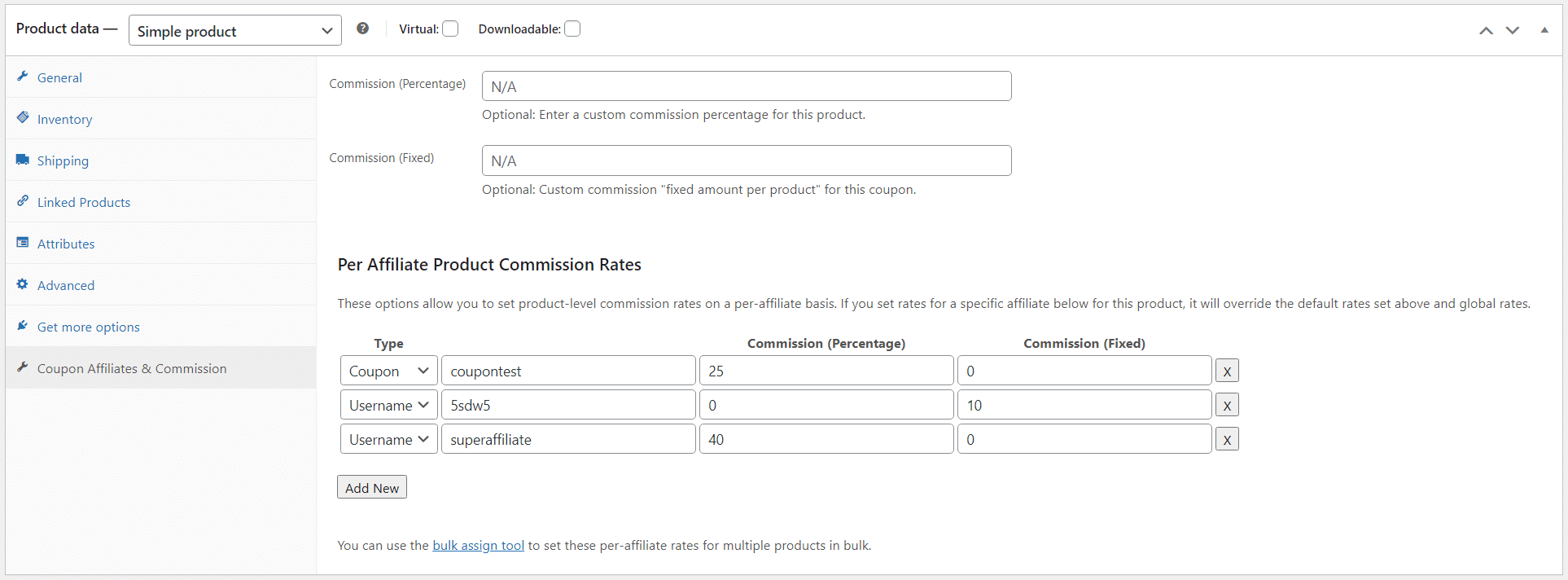Click the Commission (Fixed) column header
This screenshot has height=580, width=1568.
[1084, 344]
